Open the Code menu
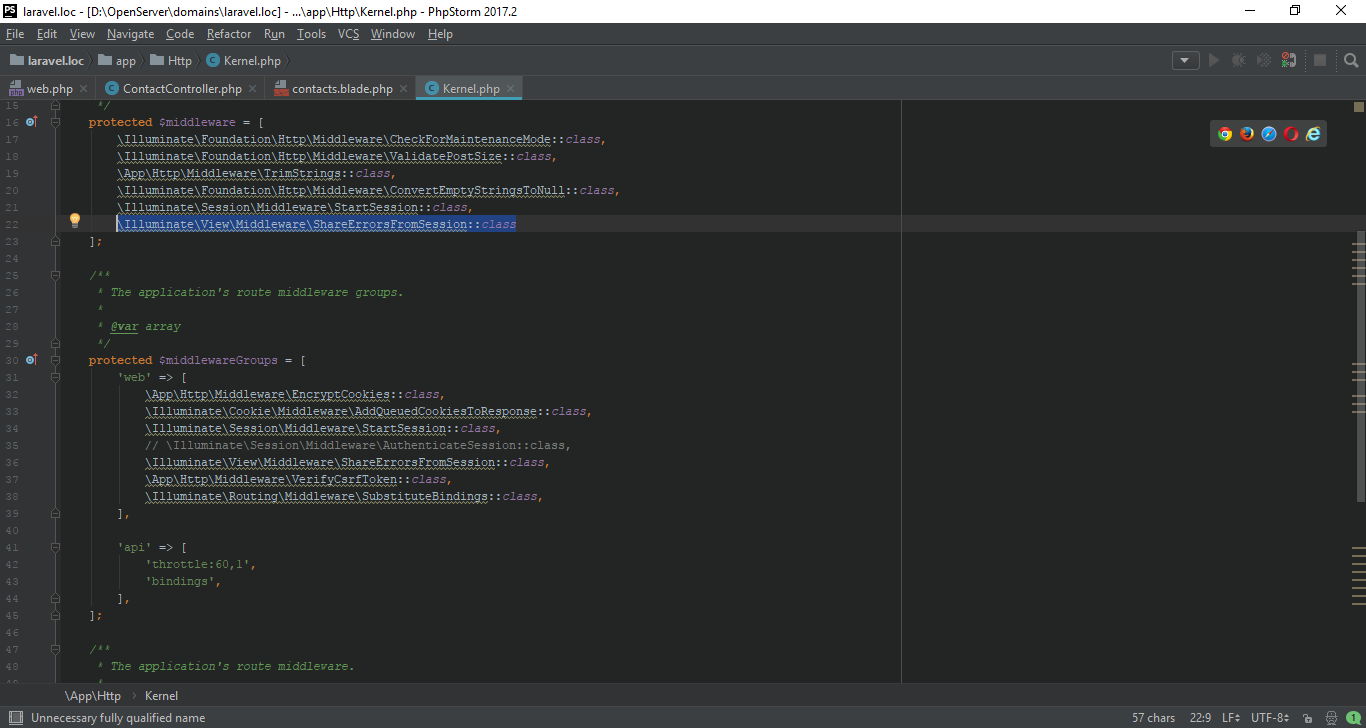 [180, 34]
